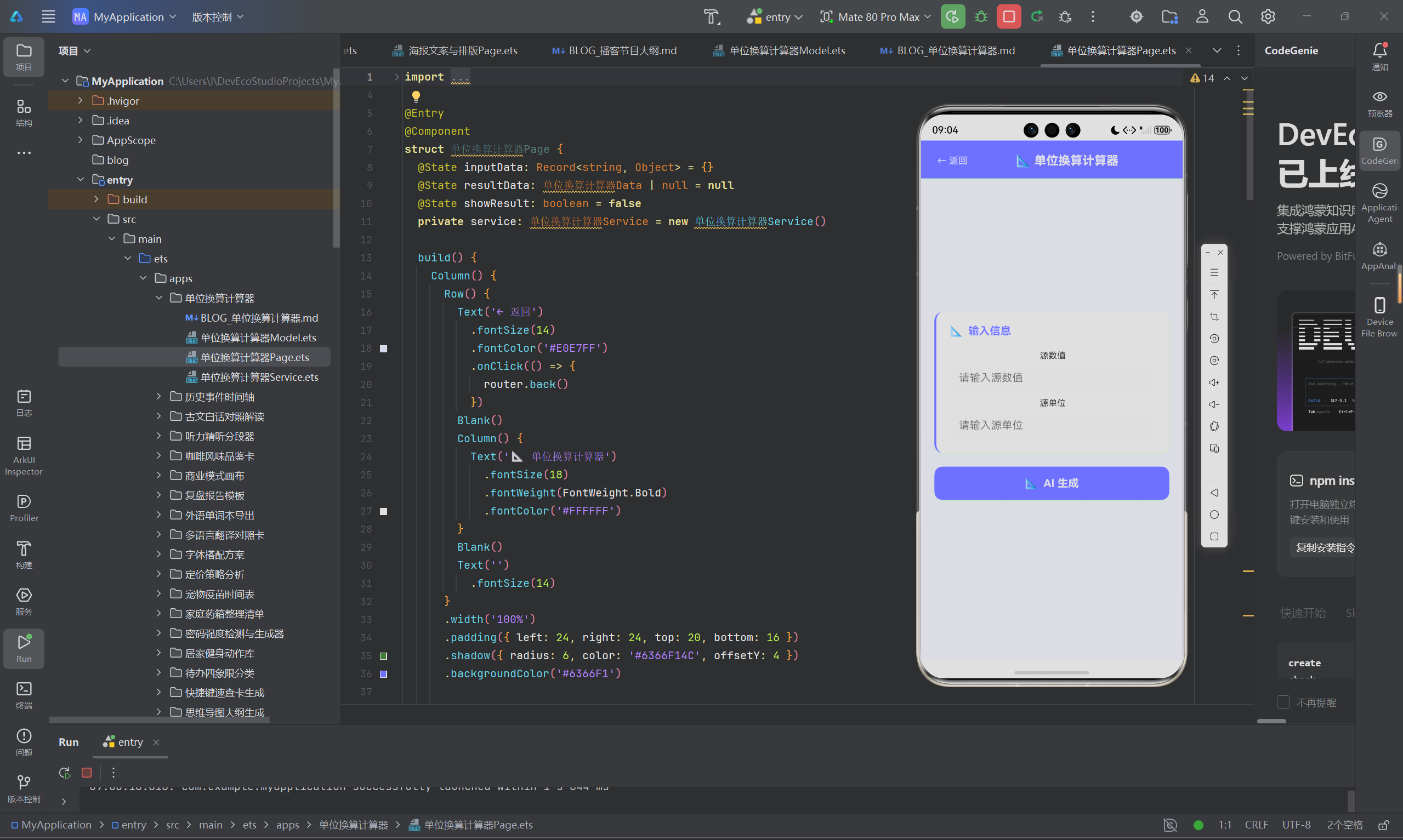
Task: Expand the 历史事件时间轴 folder
Action: (158, 396)
